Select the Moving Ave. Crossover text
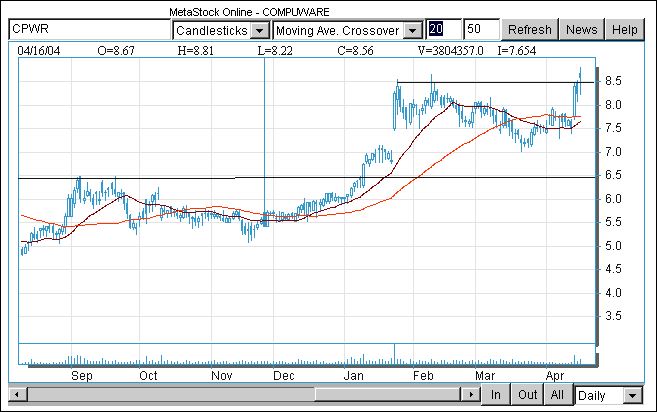657x412 pixels. [x=338, y=31]
